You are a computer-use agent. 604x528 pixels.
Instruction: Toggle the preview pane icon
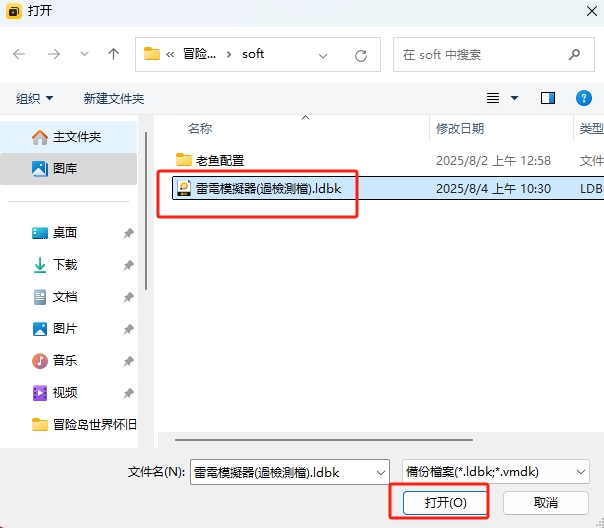(547, 98)
